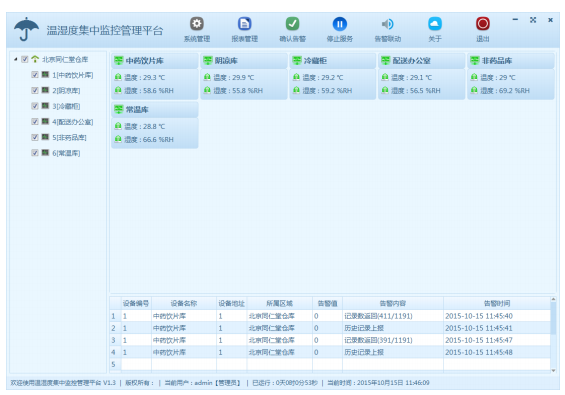565x395 pixels.
Task: Click the 配送办公室 card header icon
Action: 386,61
